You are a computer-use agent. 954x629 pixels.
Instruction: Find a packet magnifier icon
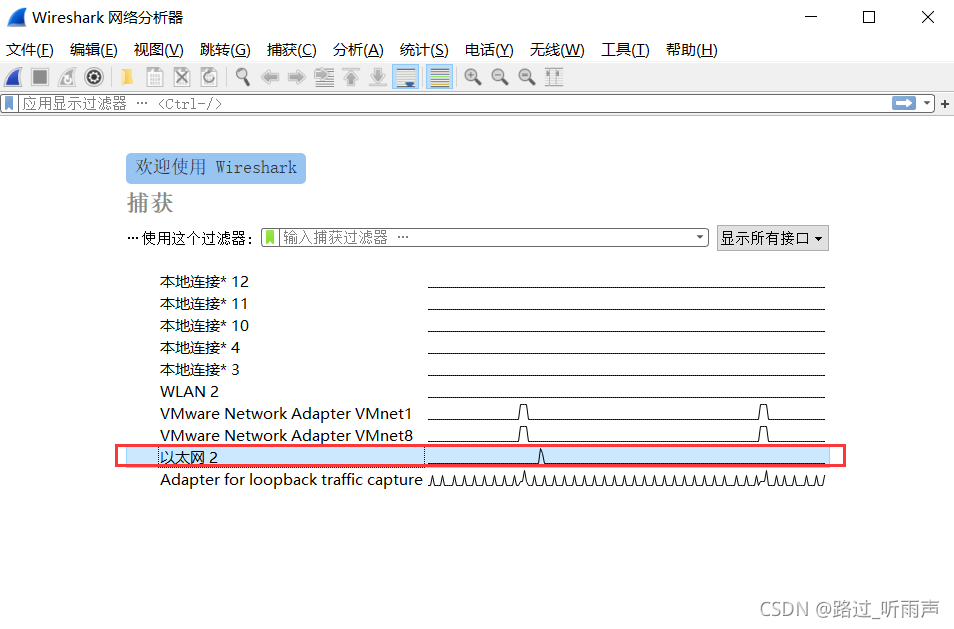coord(243,77)
